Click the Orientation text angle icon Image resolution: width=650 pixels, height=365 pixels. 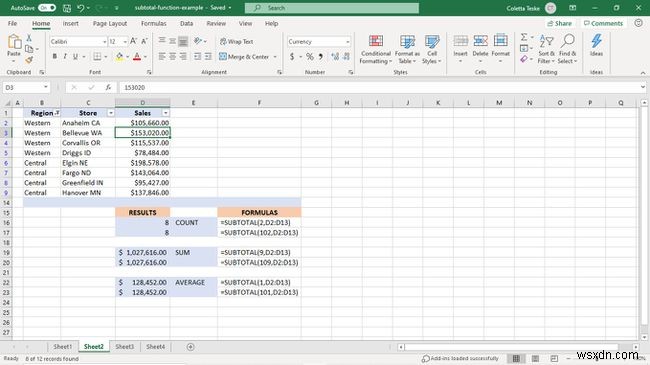198,41
